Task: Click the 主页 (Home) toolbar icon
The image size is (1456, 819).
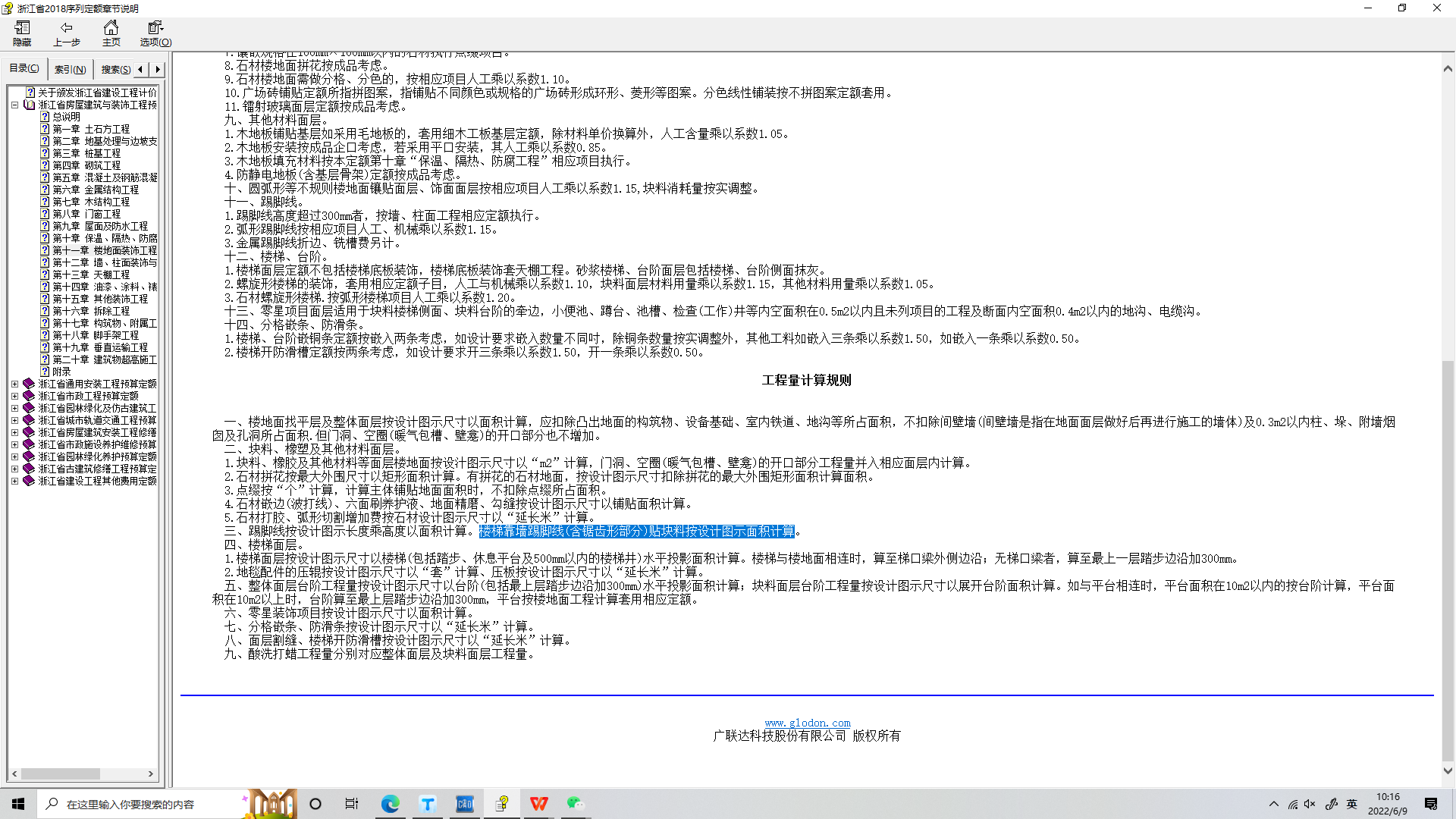Action: tap(111, 33)
